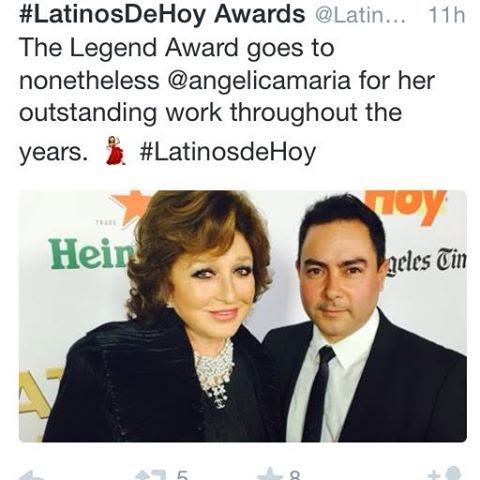Follow the account via plus-person icon

point(446,475)
